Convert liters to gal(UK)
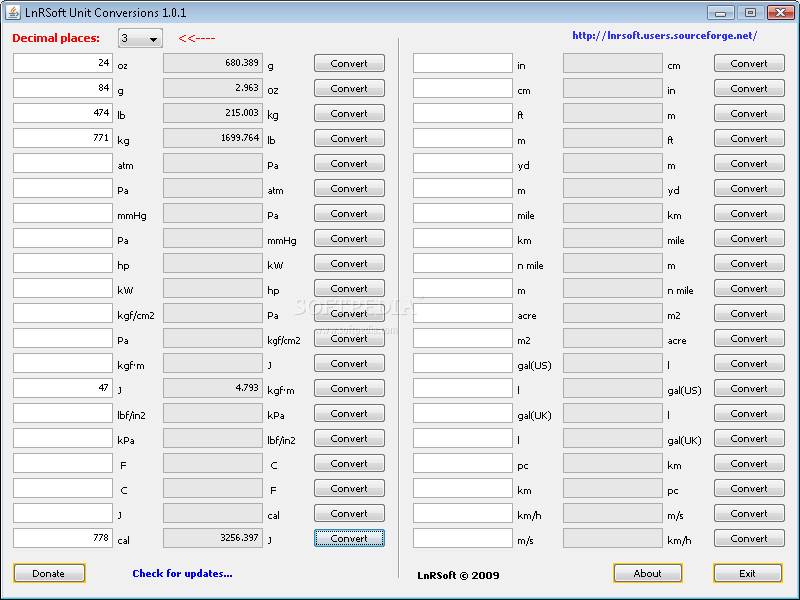Image resolution: width=800 pixels, height=600 pixels. point(749,438)
